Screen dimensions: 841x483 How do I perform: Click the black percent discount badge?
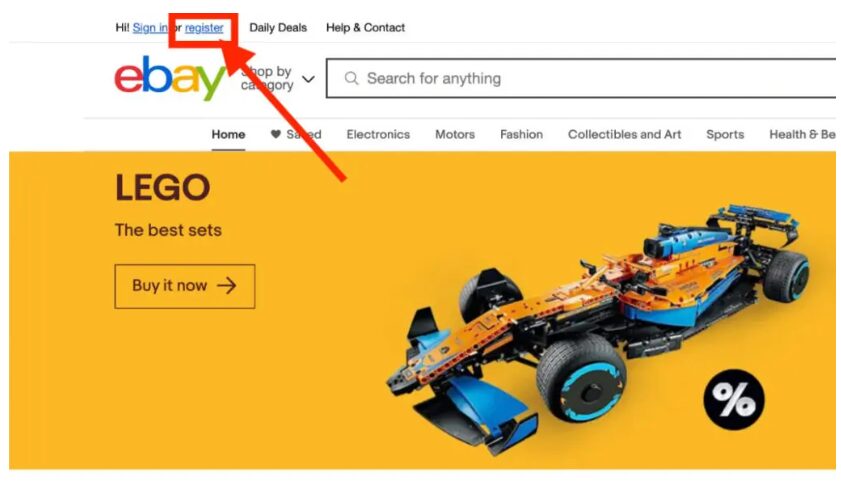point(734,399)
